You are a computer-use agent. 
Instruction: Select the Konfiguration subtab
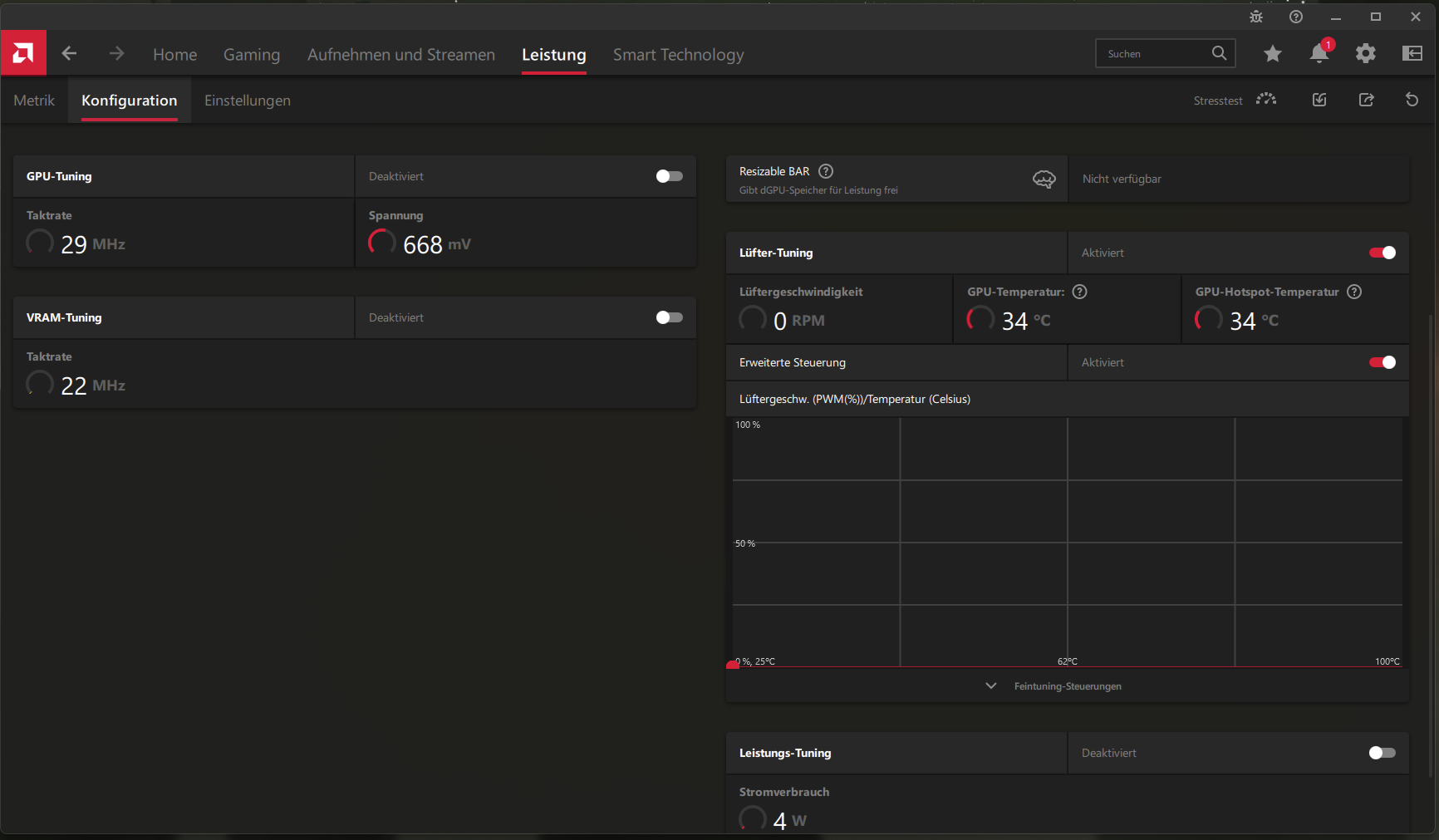point(130,101)
